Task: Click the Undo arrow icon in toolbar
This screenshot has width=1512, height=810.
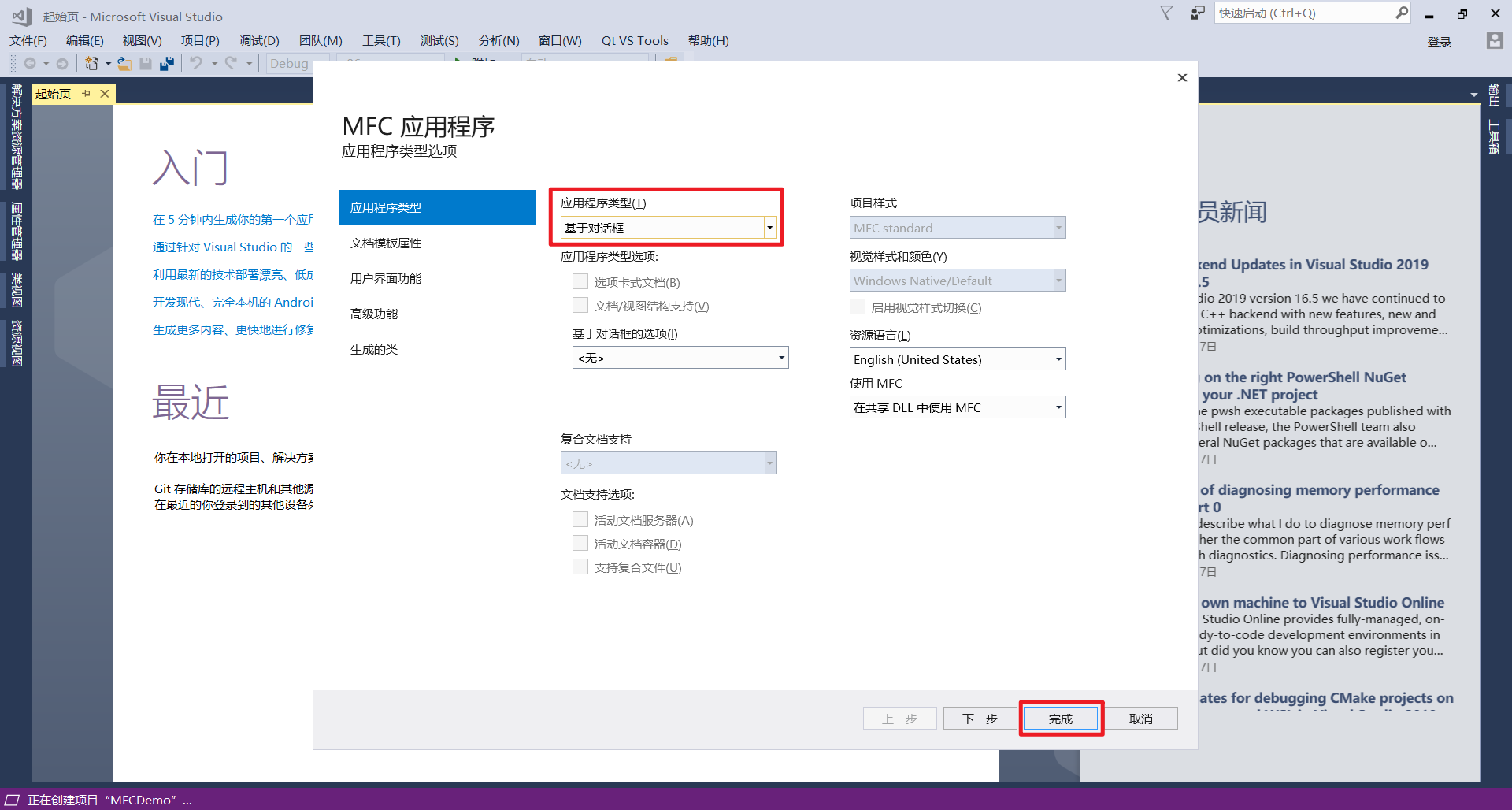Action: click(x=196, y=63)
